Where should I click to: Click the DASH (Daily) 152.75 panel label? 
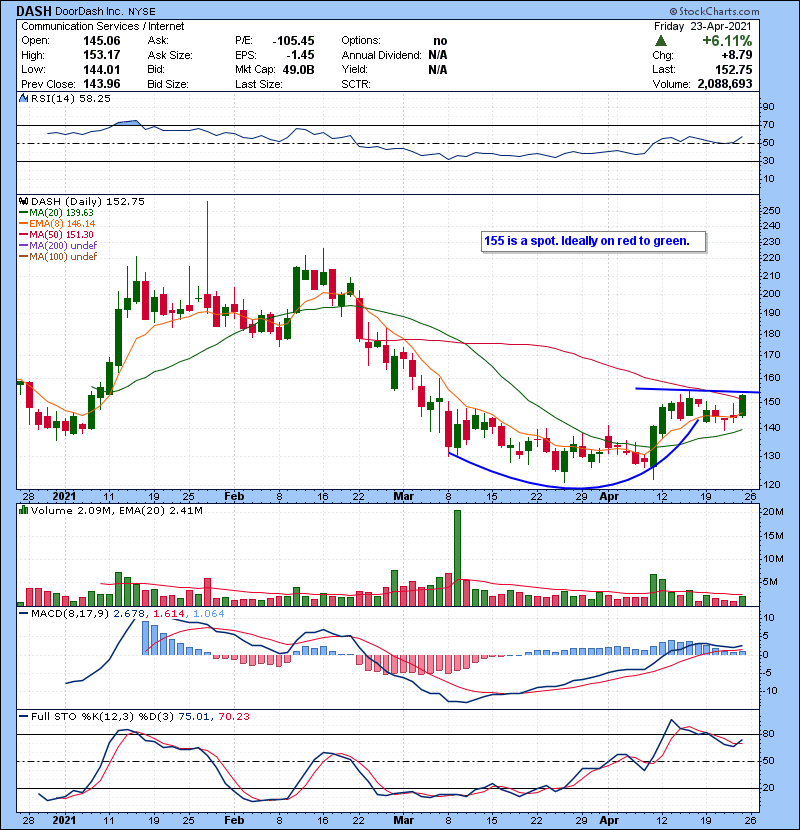point(88,202)
